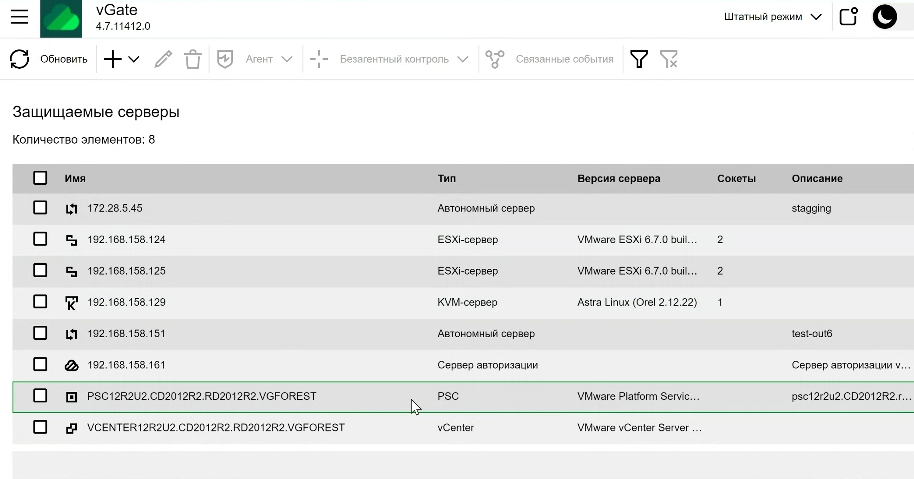Toggle dark mode moon icon
The image size is (914, 479).
tap(884, 17)
